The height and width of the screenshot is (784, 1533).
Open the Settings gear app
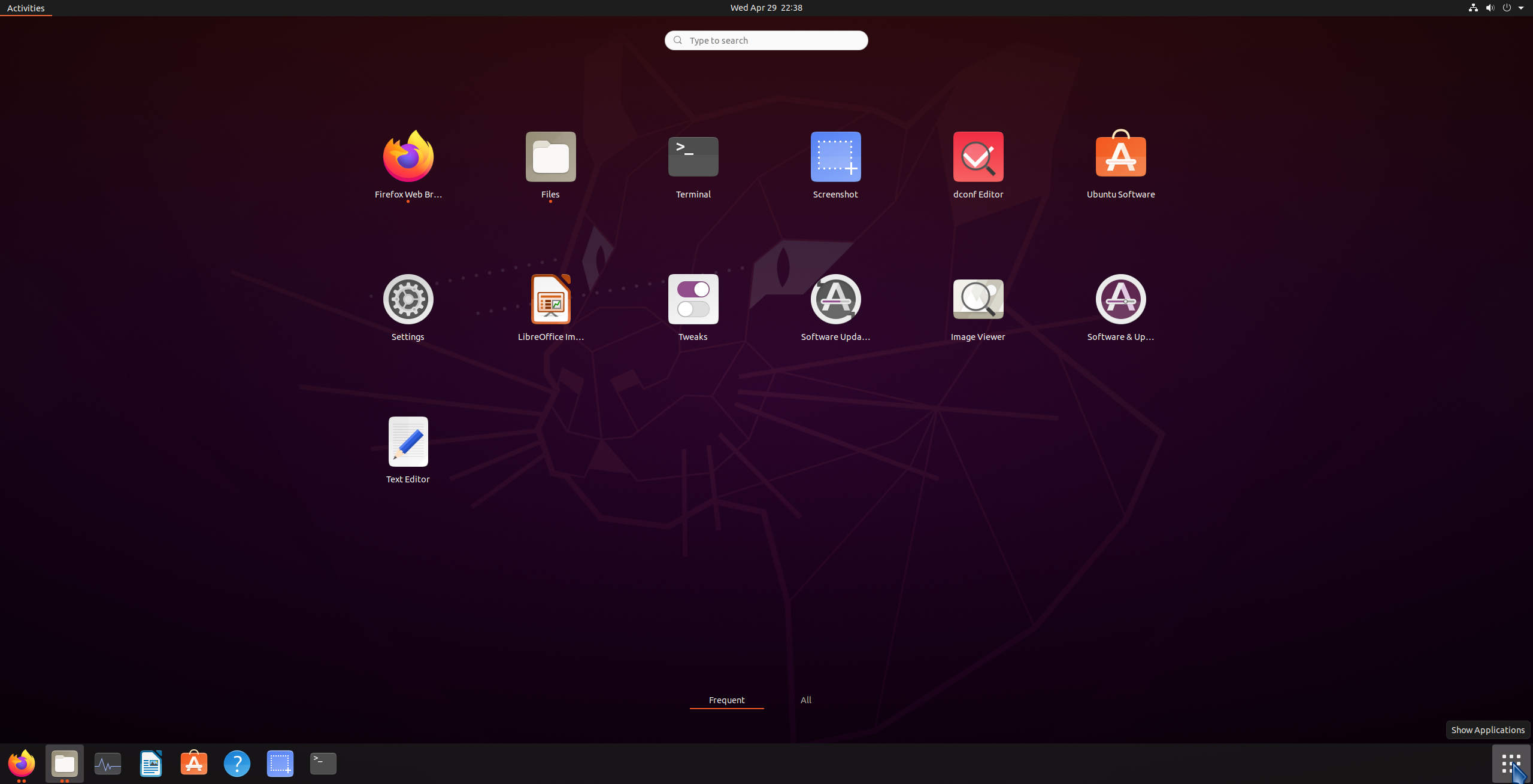[408, 299]
